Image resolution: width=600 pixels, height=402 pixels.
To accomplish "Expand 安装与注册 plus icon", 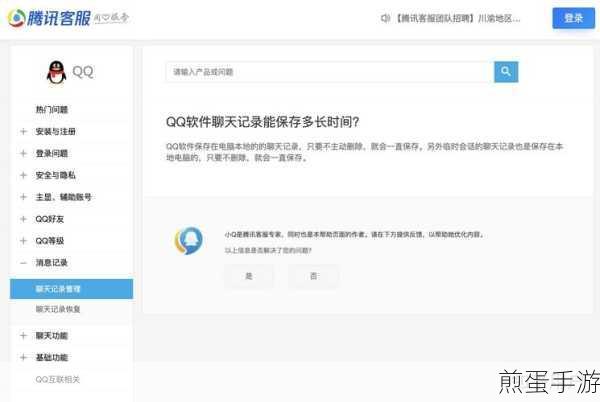I will click(23, 132).
